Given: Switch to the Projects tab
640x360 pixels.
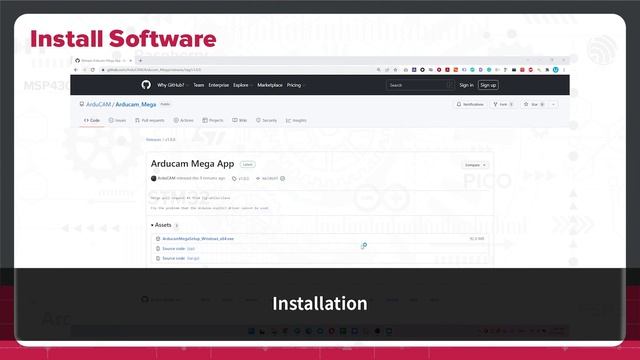Looking at the screenshot, I should coord(213,120).
